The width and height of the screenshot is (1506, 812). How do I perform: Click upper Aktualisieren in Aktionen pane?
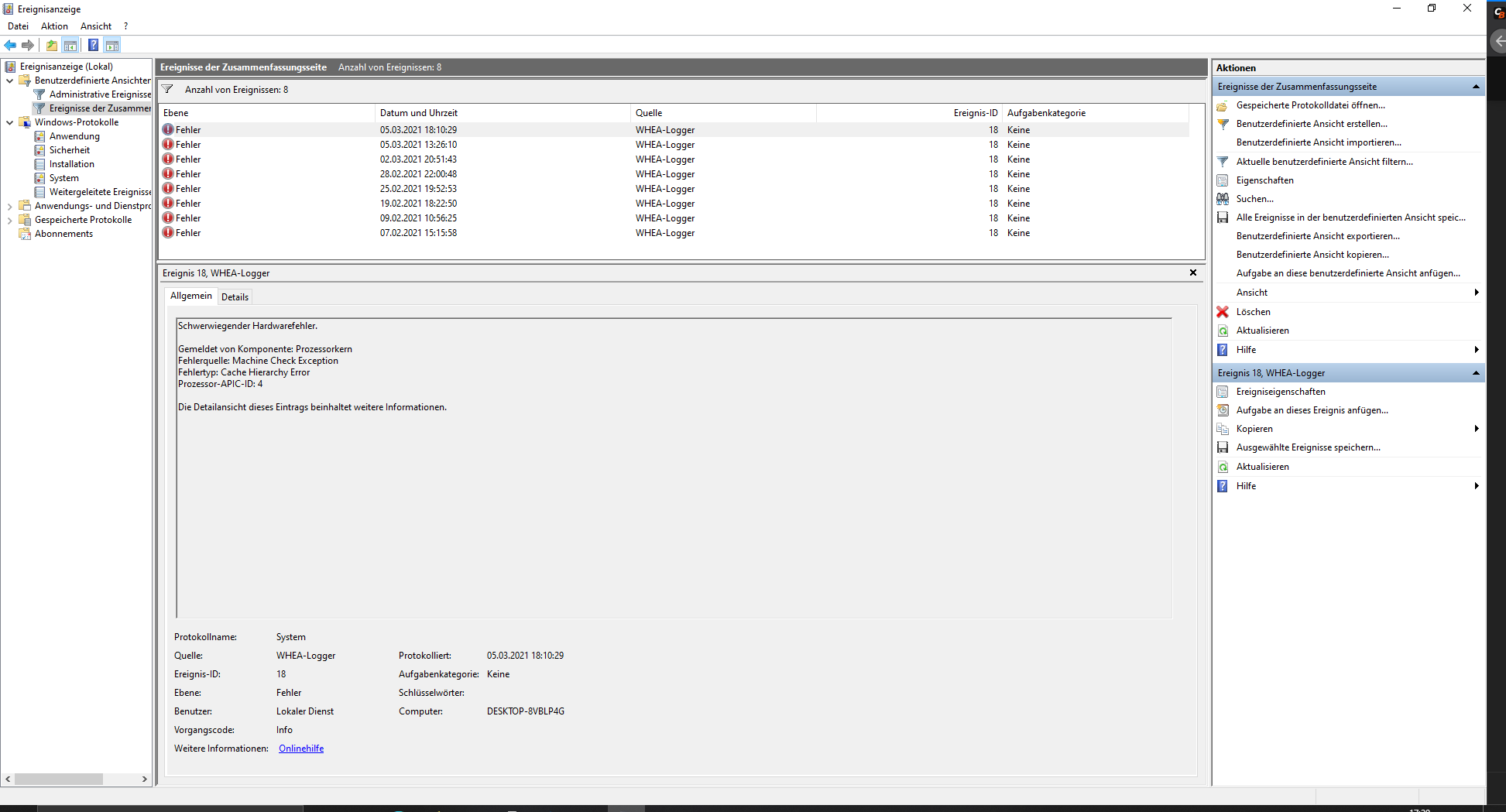[x=1262, y=331]
